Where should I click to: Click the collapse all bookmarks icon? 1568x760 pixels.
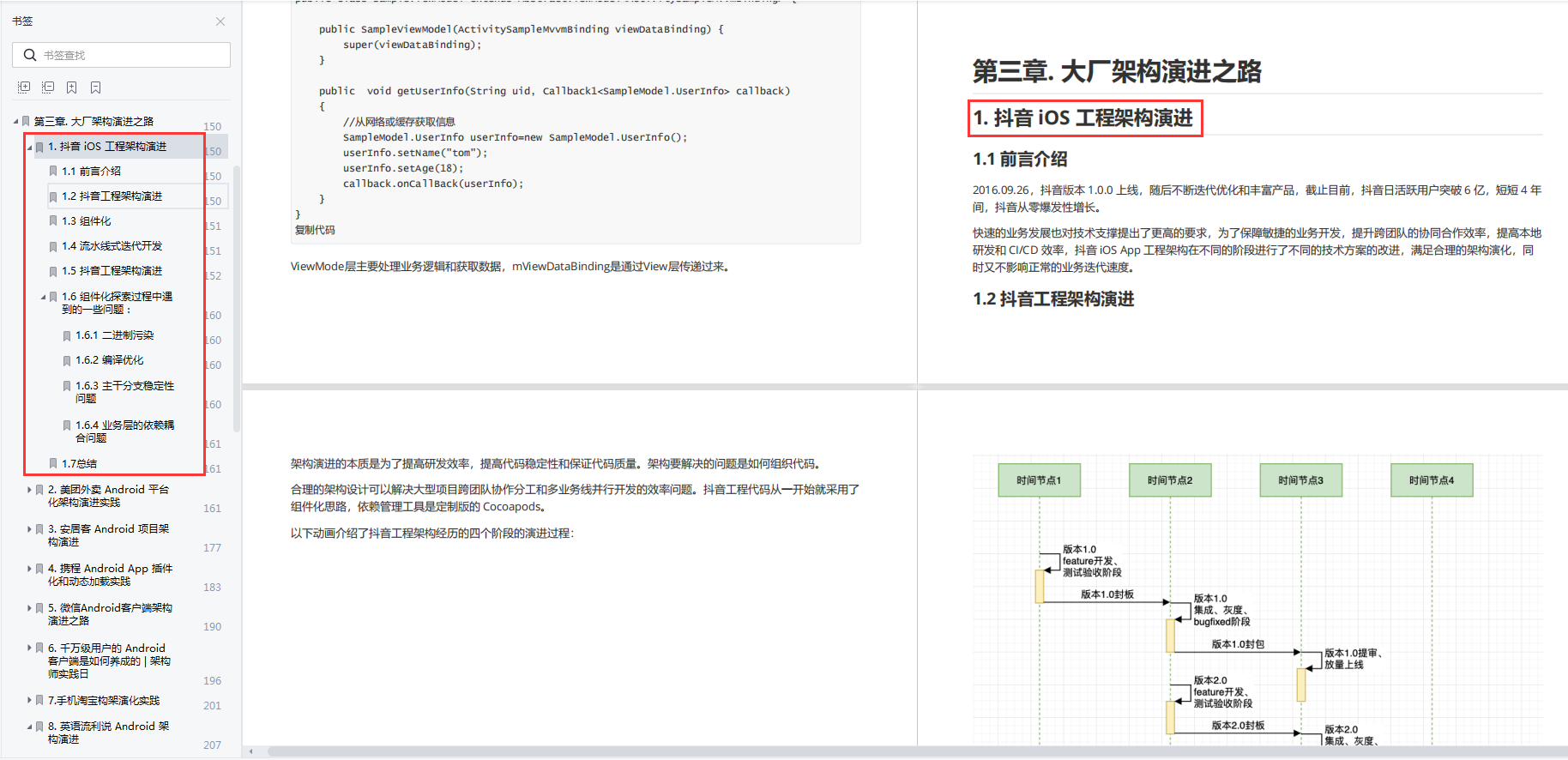pos(48,87)
